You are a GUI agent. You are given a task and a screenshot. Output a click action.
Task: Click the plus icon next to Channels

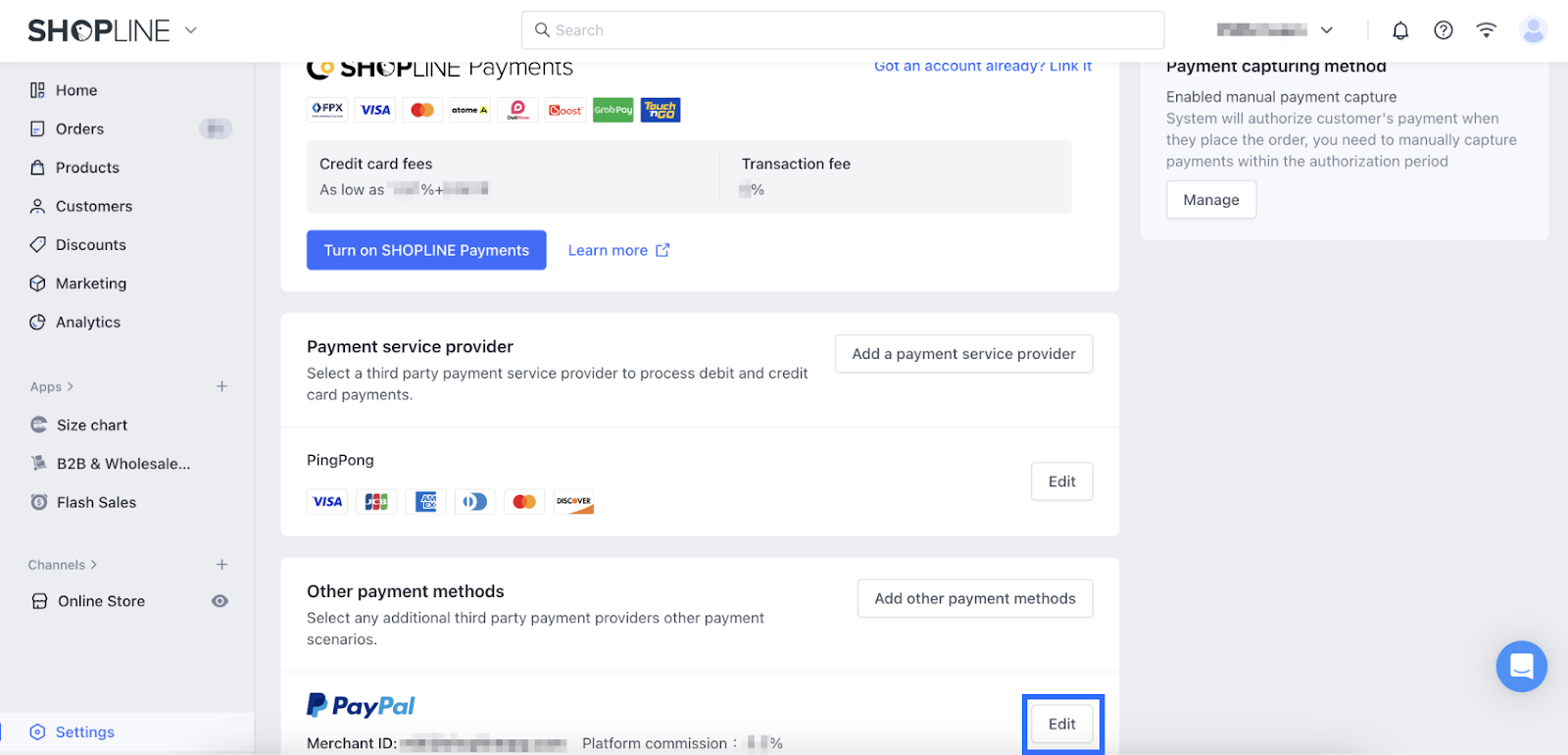point(222,565)
